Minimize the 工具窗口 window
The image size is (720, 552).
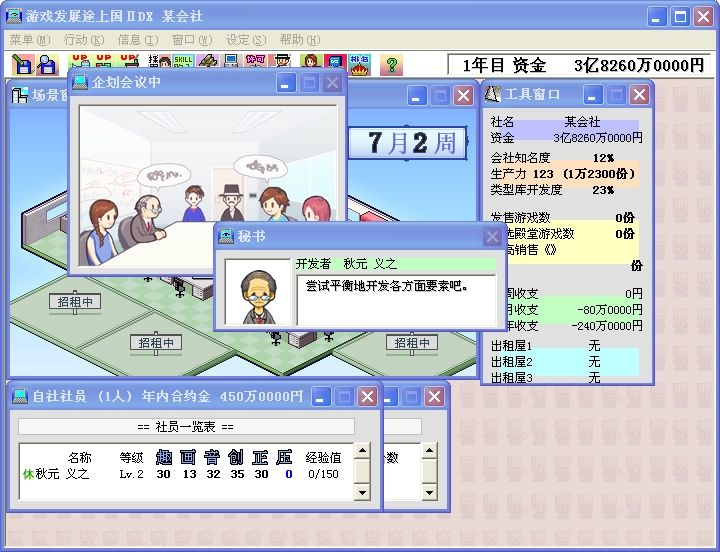[x=592, y=95]
